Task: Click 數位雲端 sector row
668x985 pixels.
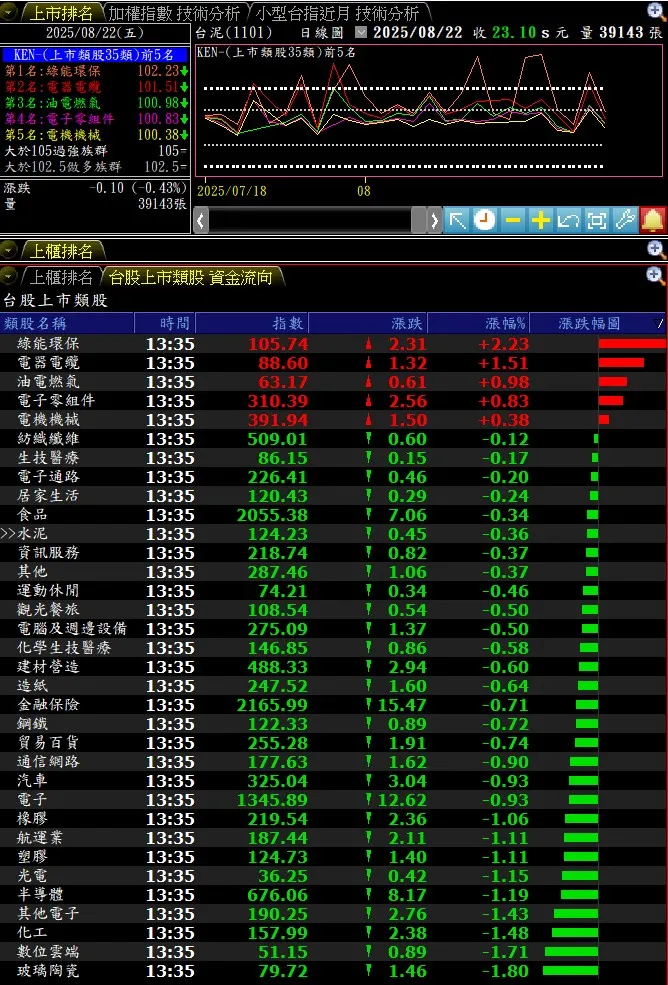Action: coord(333,952)
